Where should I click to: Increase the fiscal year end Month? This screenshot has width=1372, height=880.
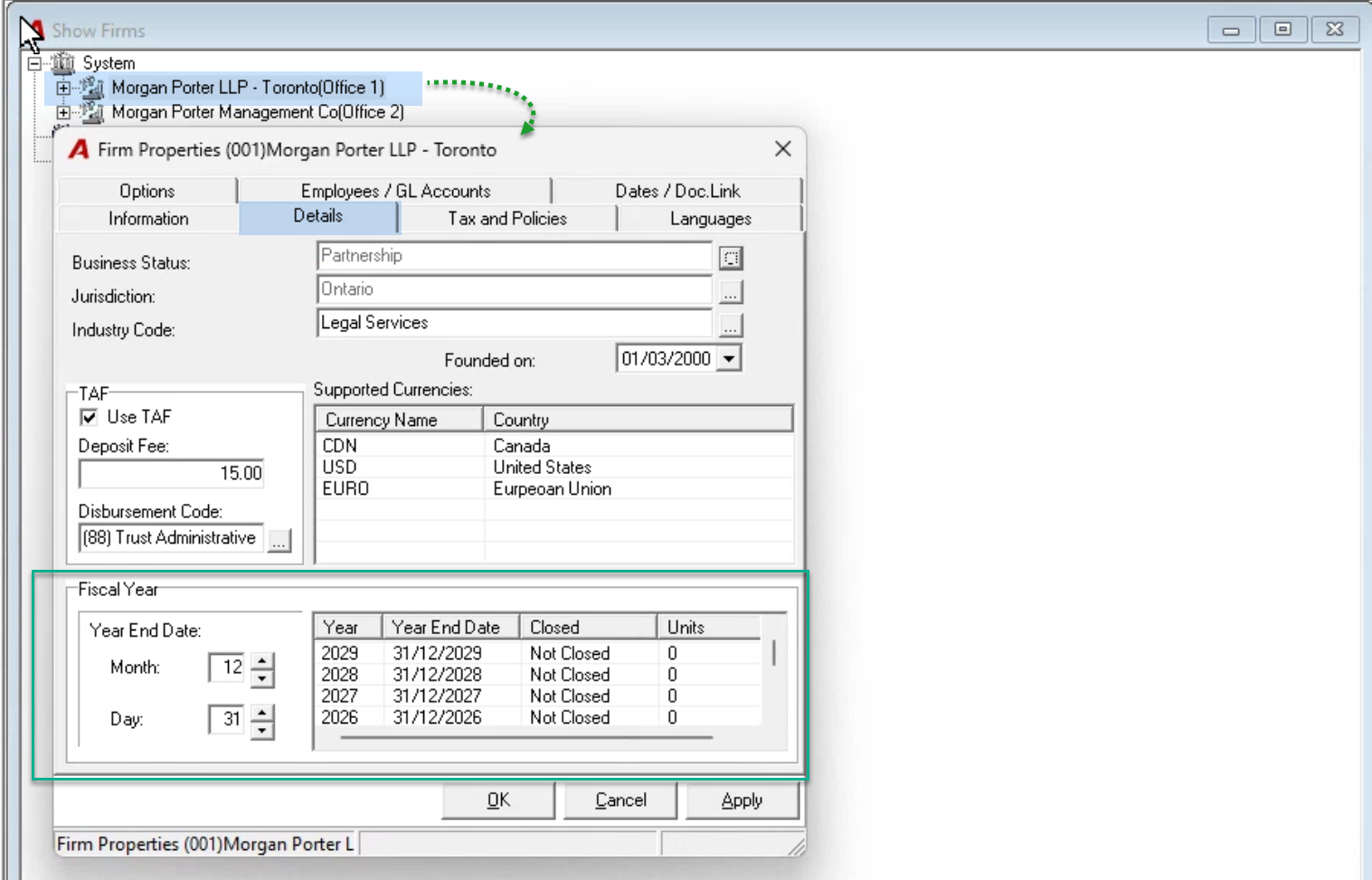tap(262, 660)
